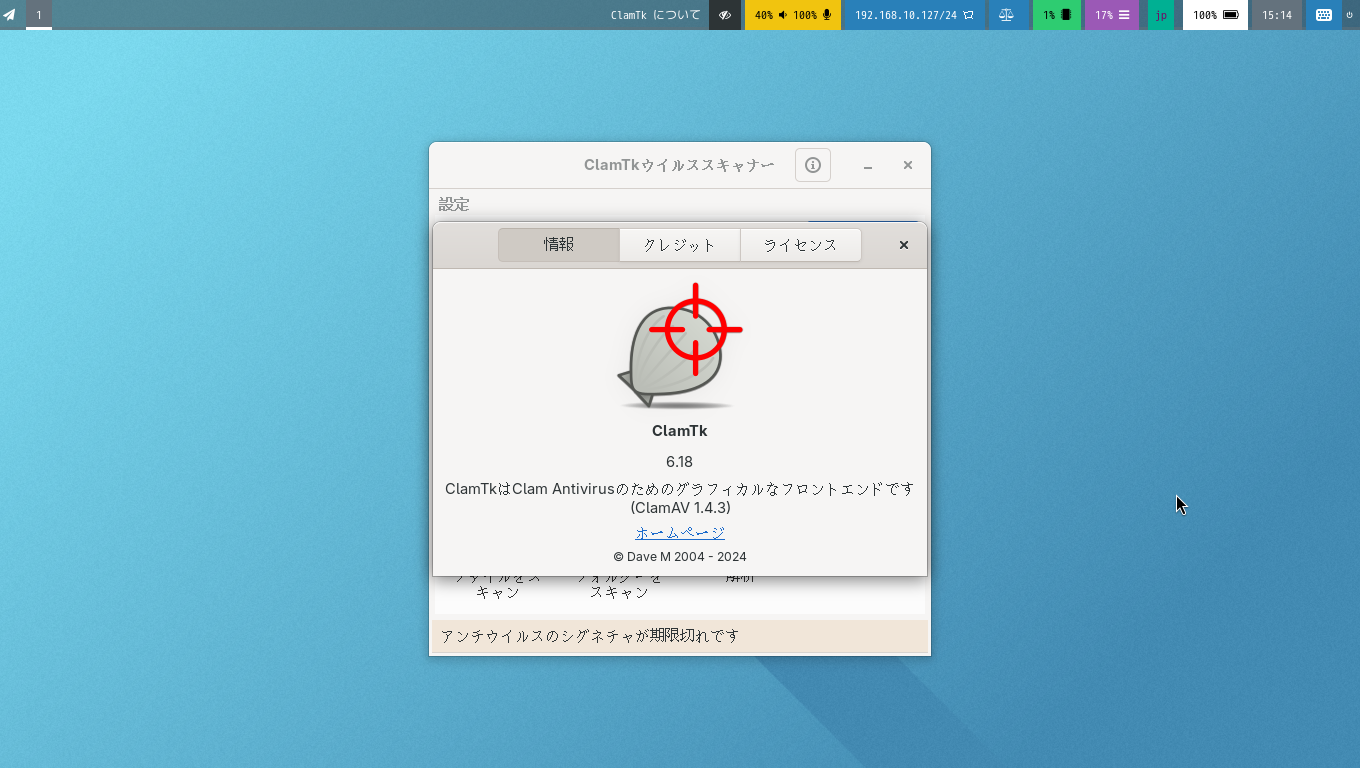Click the ClamTk clam logo image

click(x=680, y=346)
